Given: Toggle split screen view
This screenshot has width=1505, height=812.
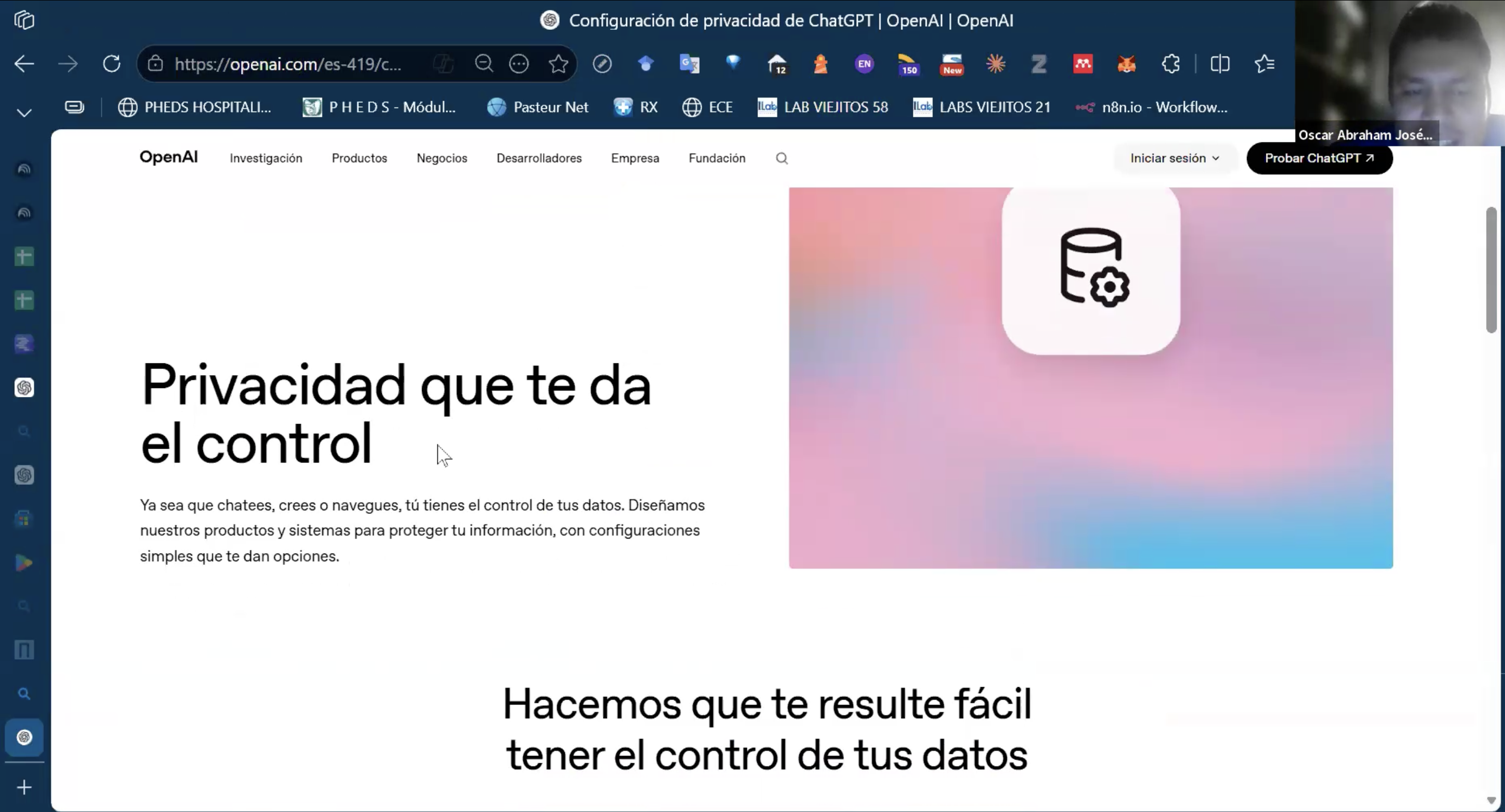Looking at the screenshot, I should pyautogui.click(x=1220, y=64).
